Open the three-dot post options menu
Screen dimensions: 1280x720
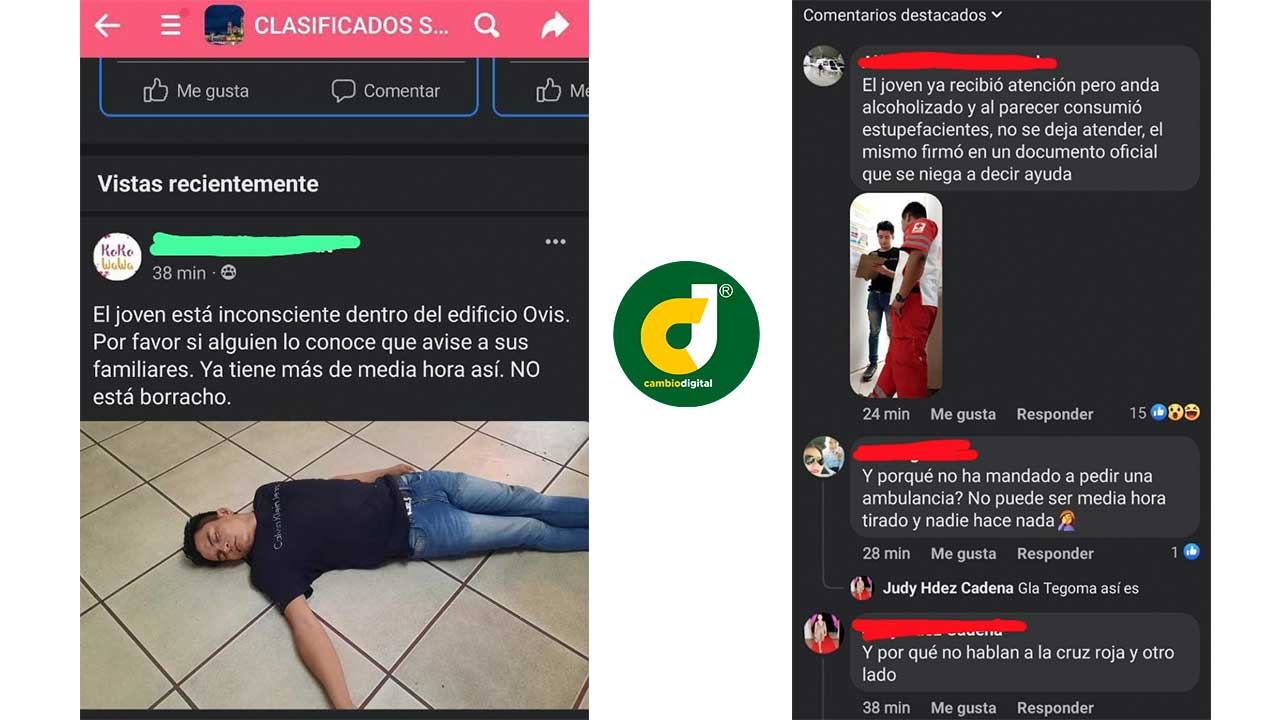[556, 242]
